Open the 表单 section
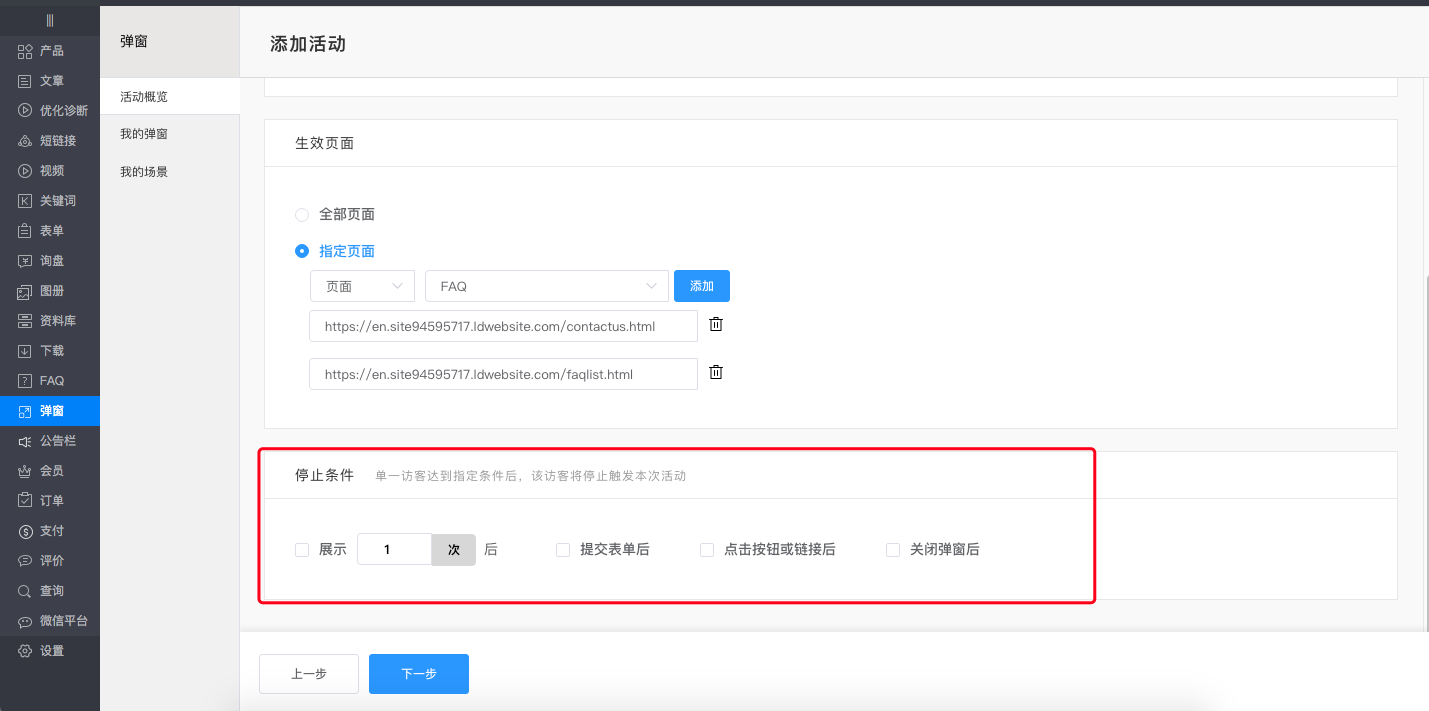This screenshot has height=711, width=1429. (x=50, y=230)
